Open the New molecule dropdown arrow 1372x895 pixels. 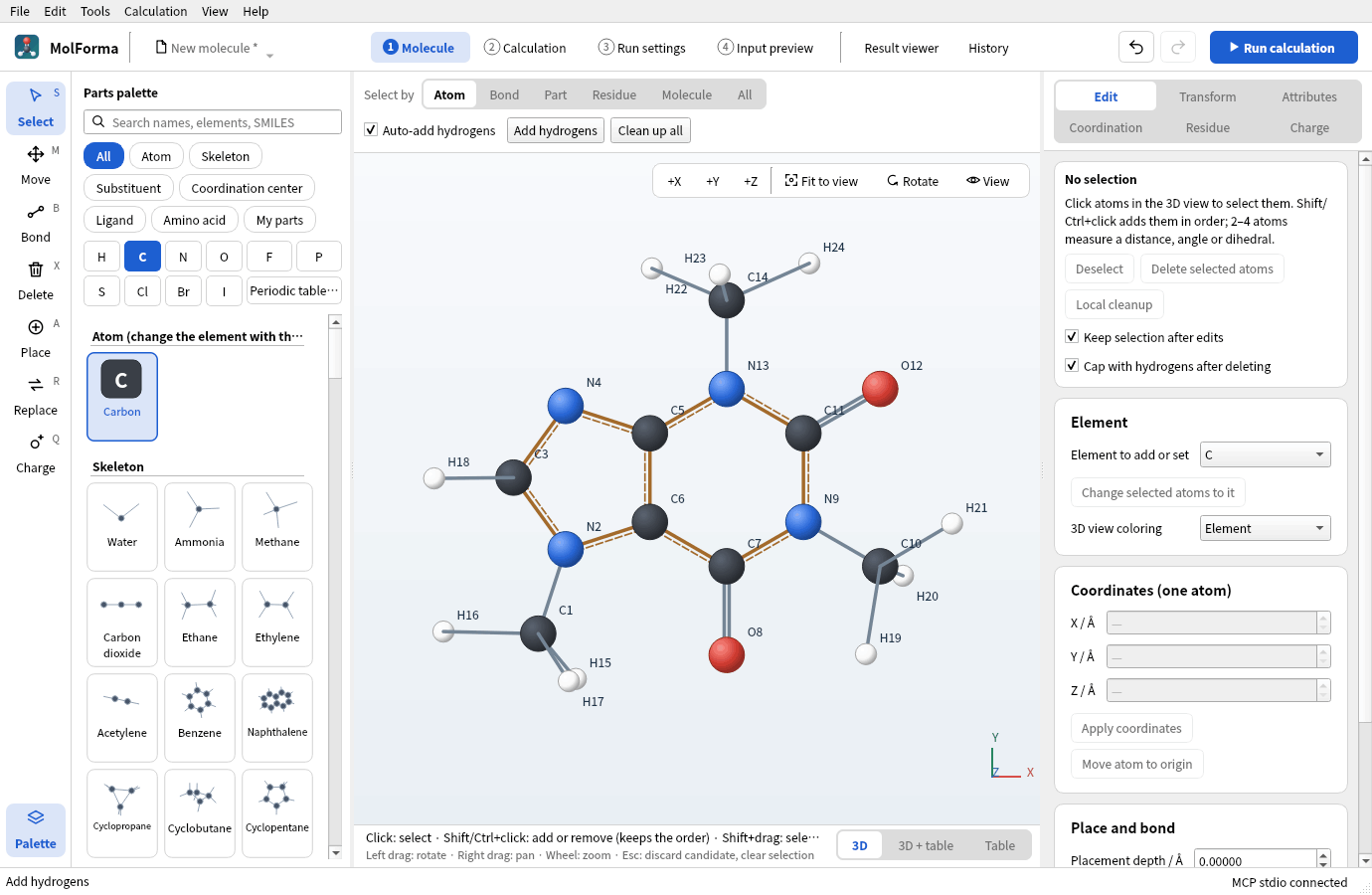click(x=269, y=55)
